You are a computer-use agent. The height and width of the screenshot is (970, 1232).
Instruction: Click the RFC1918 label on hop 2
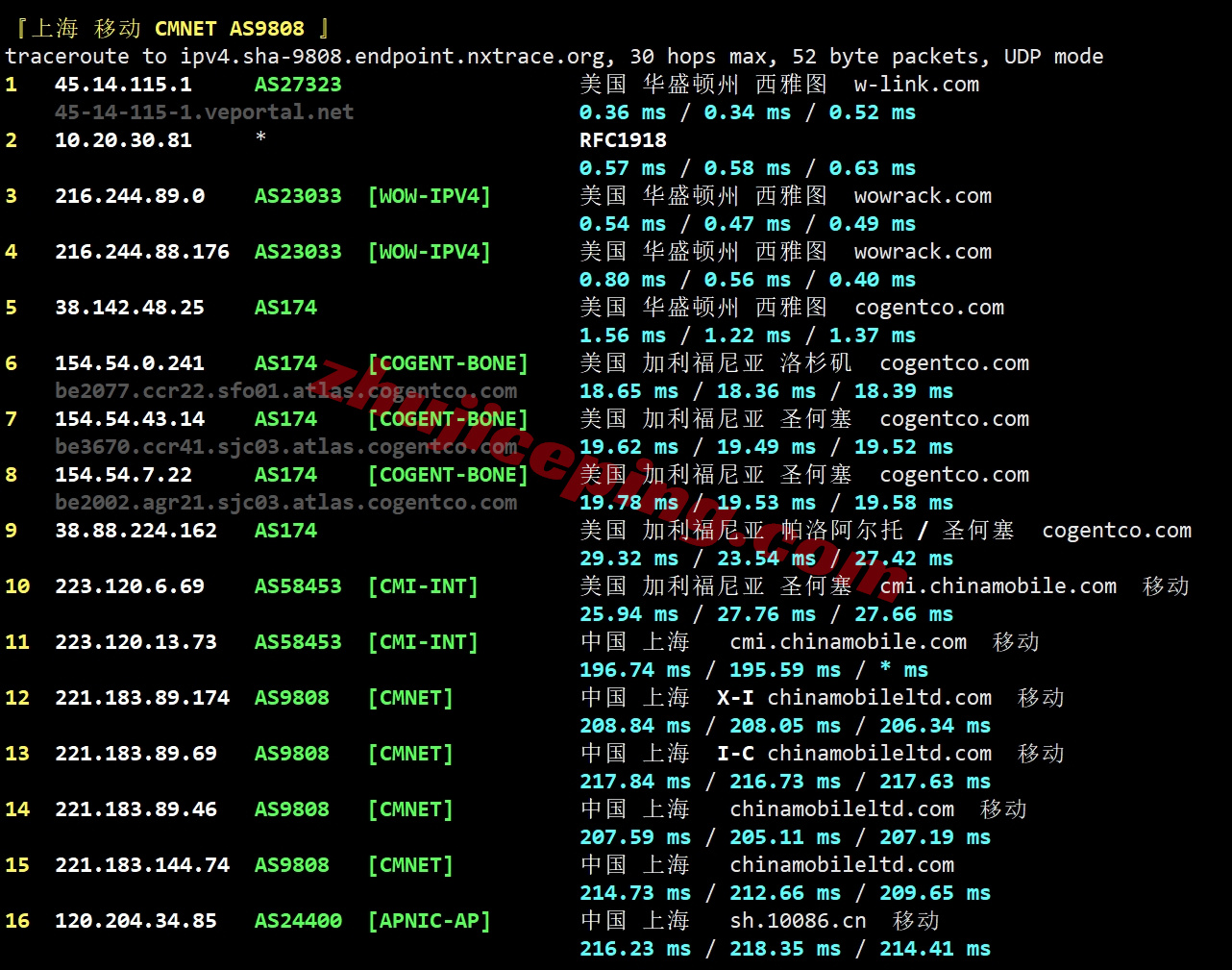pyautogui.click(x=623, y=140)
